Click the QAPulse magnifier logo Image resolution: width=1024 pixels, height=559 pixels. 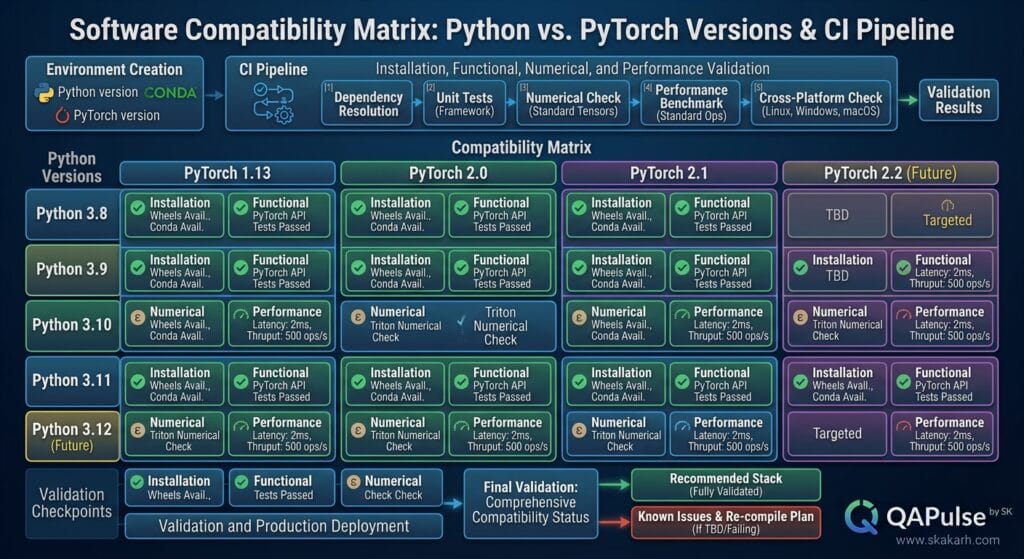(861, 517)
